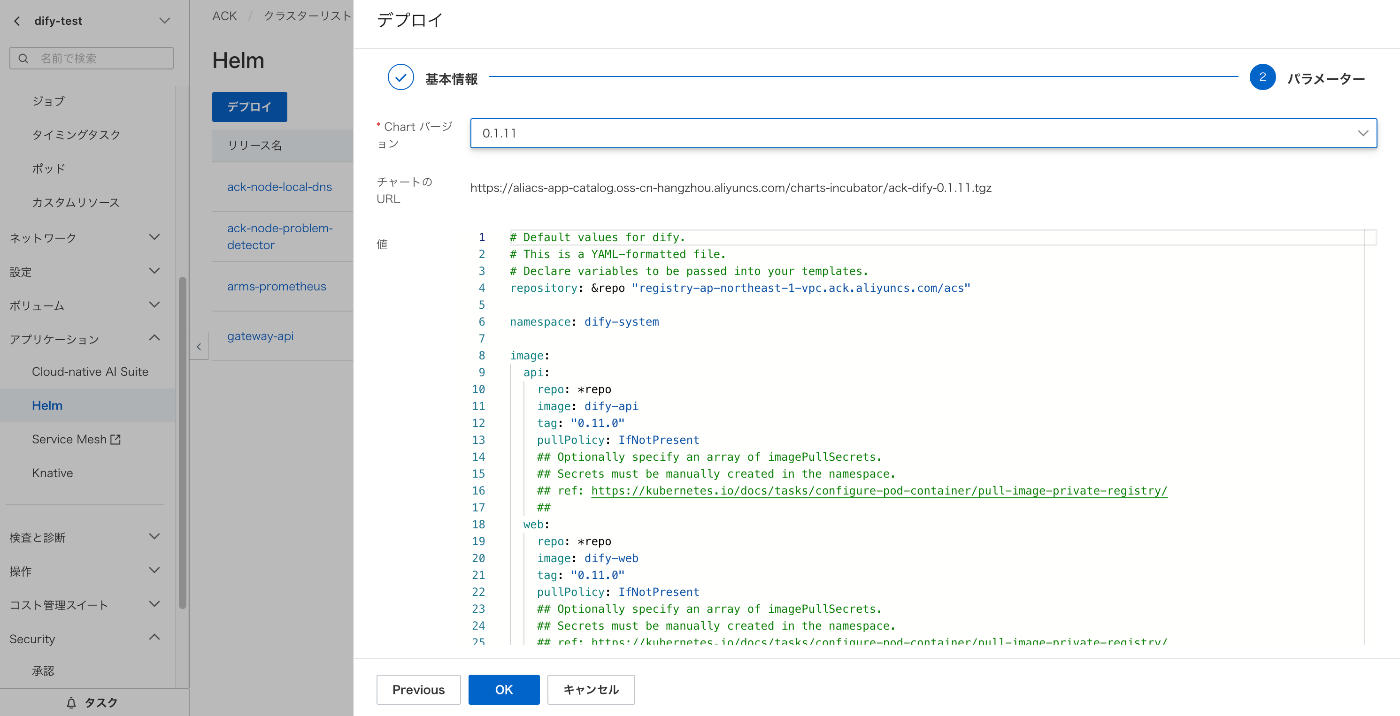Open the dify-test cluster switcher chevron
1400x716 pixels.
point(164,21)
